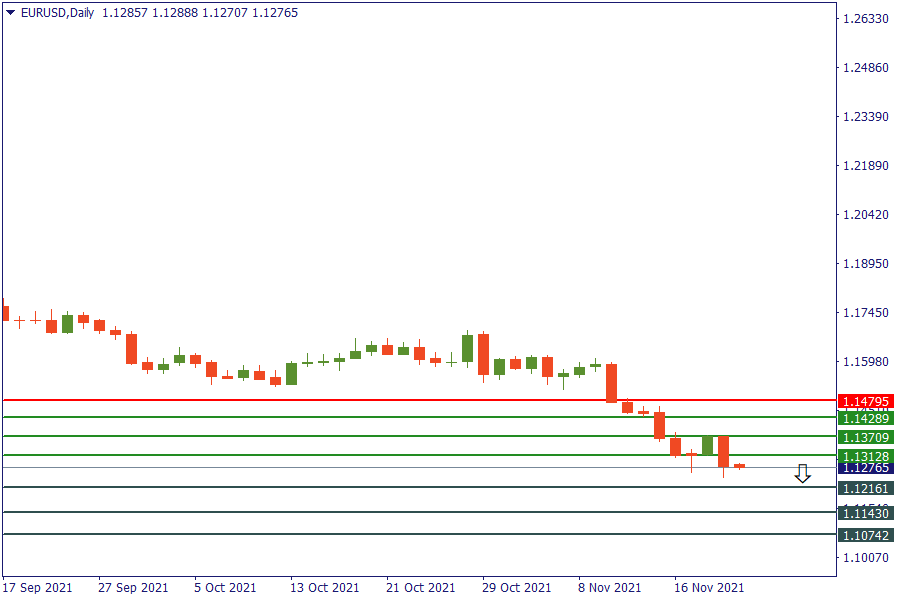Select the dark 1.10742 price label
The width and height of the screenshot is (900, 600).
click(866, 536)
